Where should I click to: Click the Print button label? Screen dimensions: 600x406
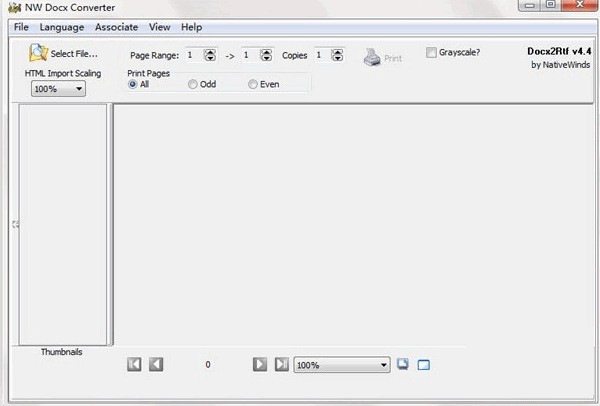[x=393, y=59]
